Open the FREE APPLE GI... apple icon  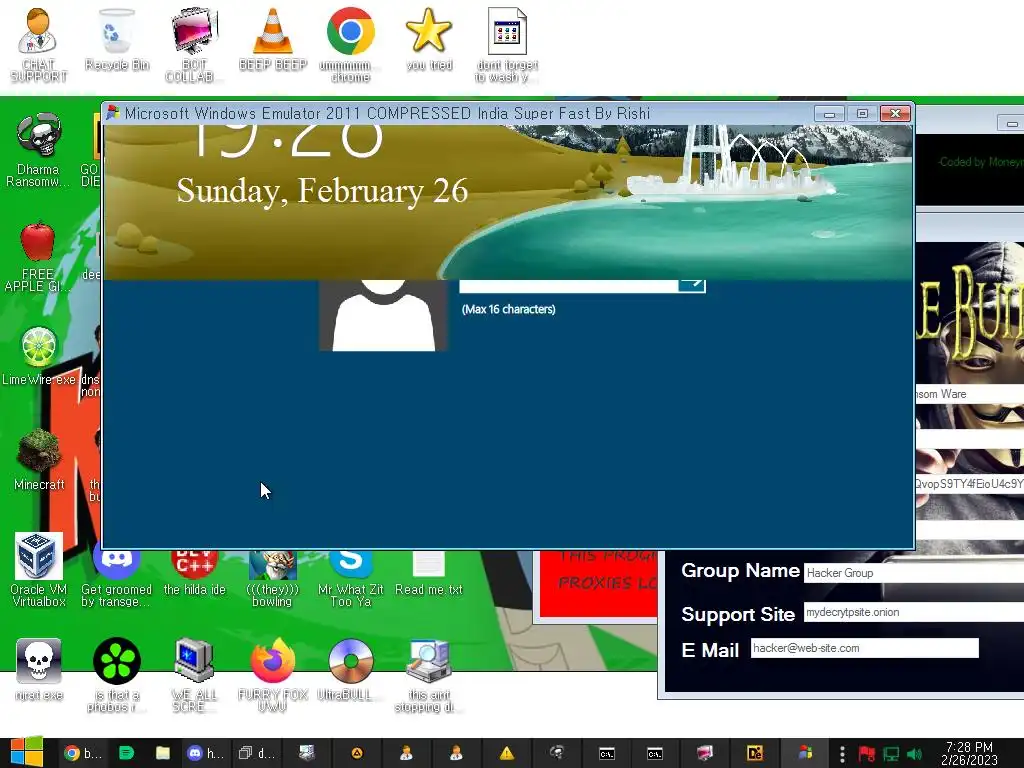pos(38,256)
